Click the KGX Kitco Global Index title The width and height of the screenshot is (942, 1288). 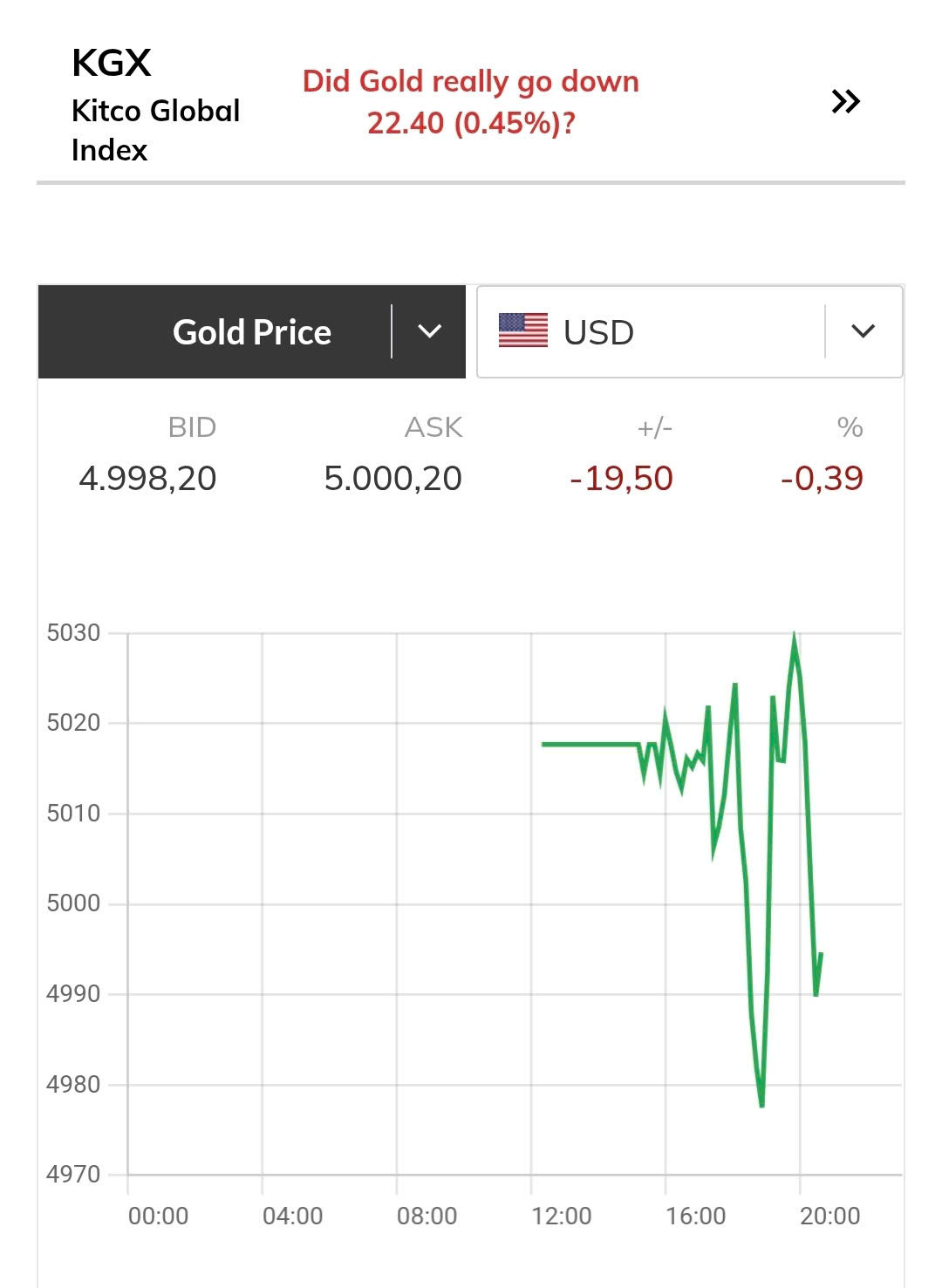pyautogui.click(x=155, y=106)
